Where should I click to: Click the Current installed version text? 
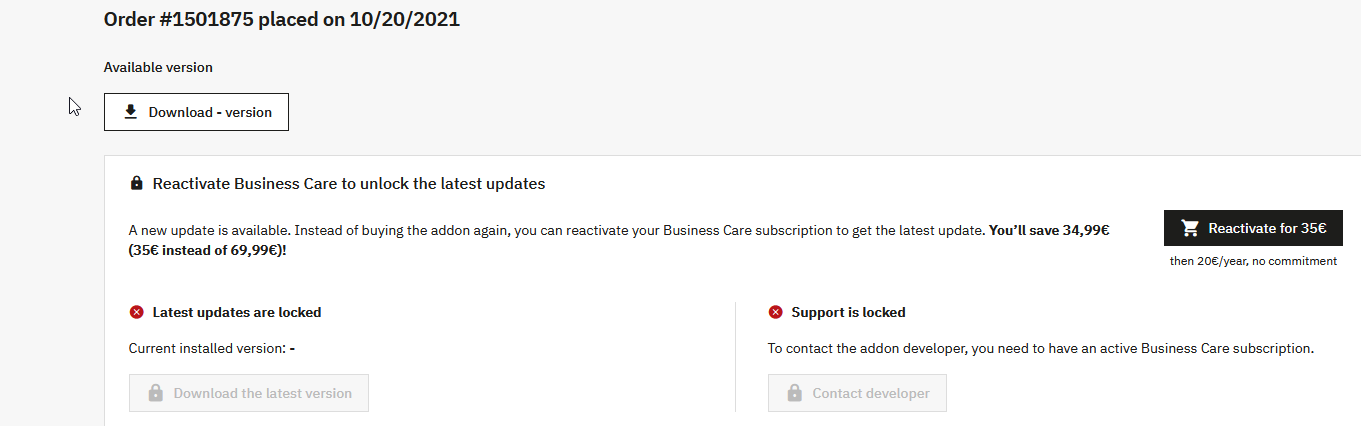pyautogui.click(x=212, y=349)
